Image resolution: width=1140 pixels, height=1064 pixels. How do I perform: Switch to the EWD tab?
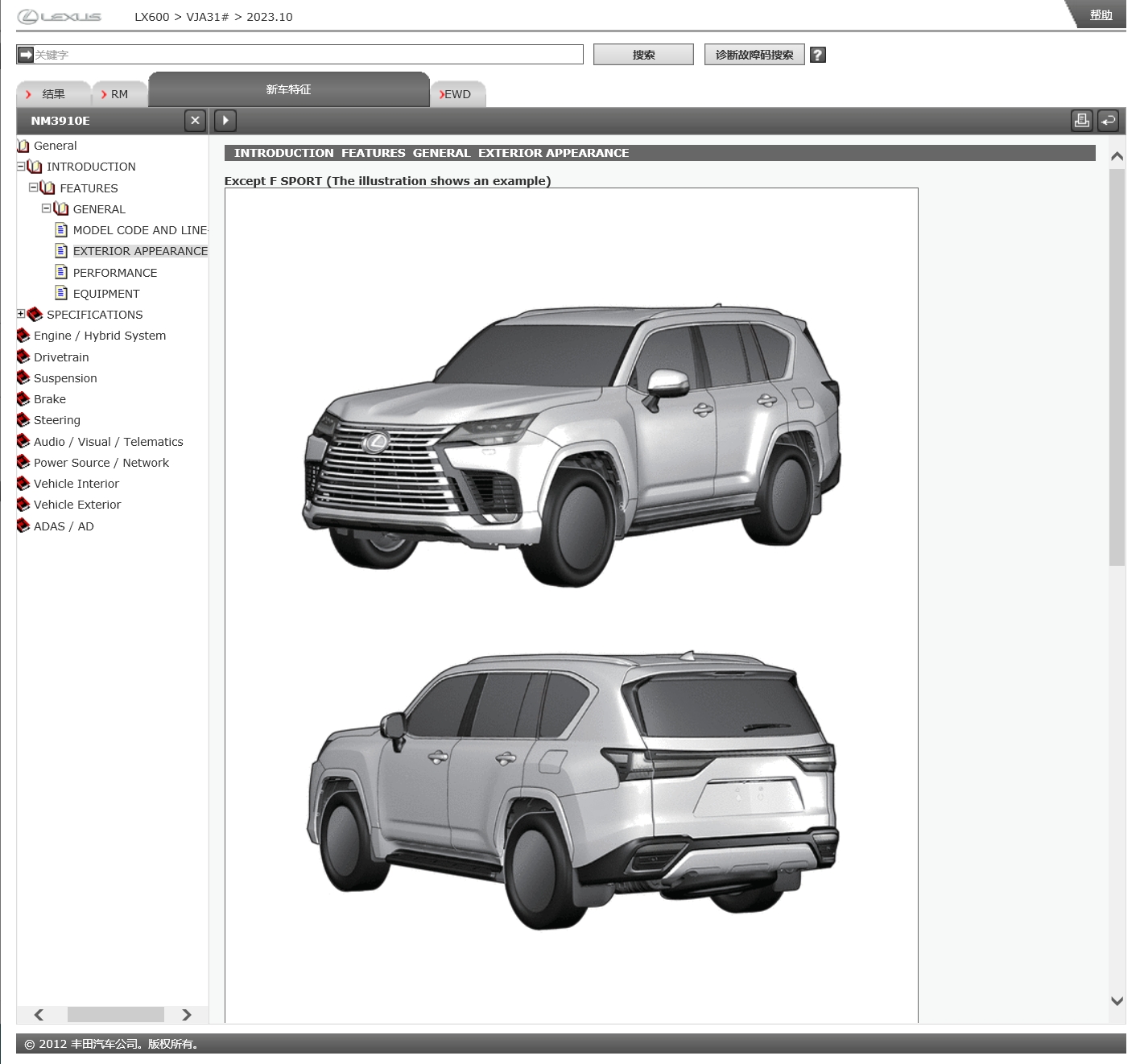[x=457, y=94]
